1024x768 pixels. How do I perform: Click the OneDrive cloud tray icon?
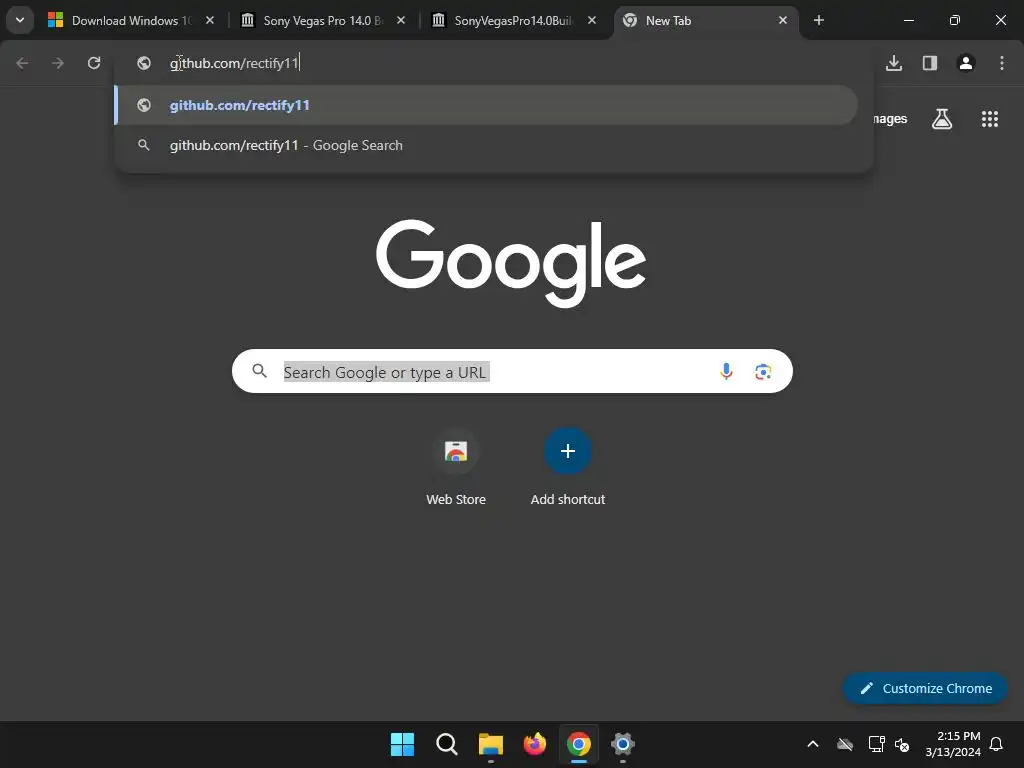pos(845,744)
